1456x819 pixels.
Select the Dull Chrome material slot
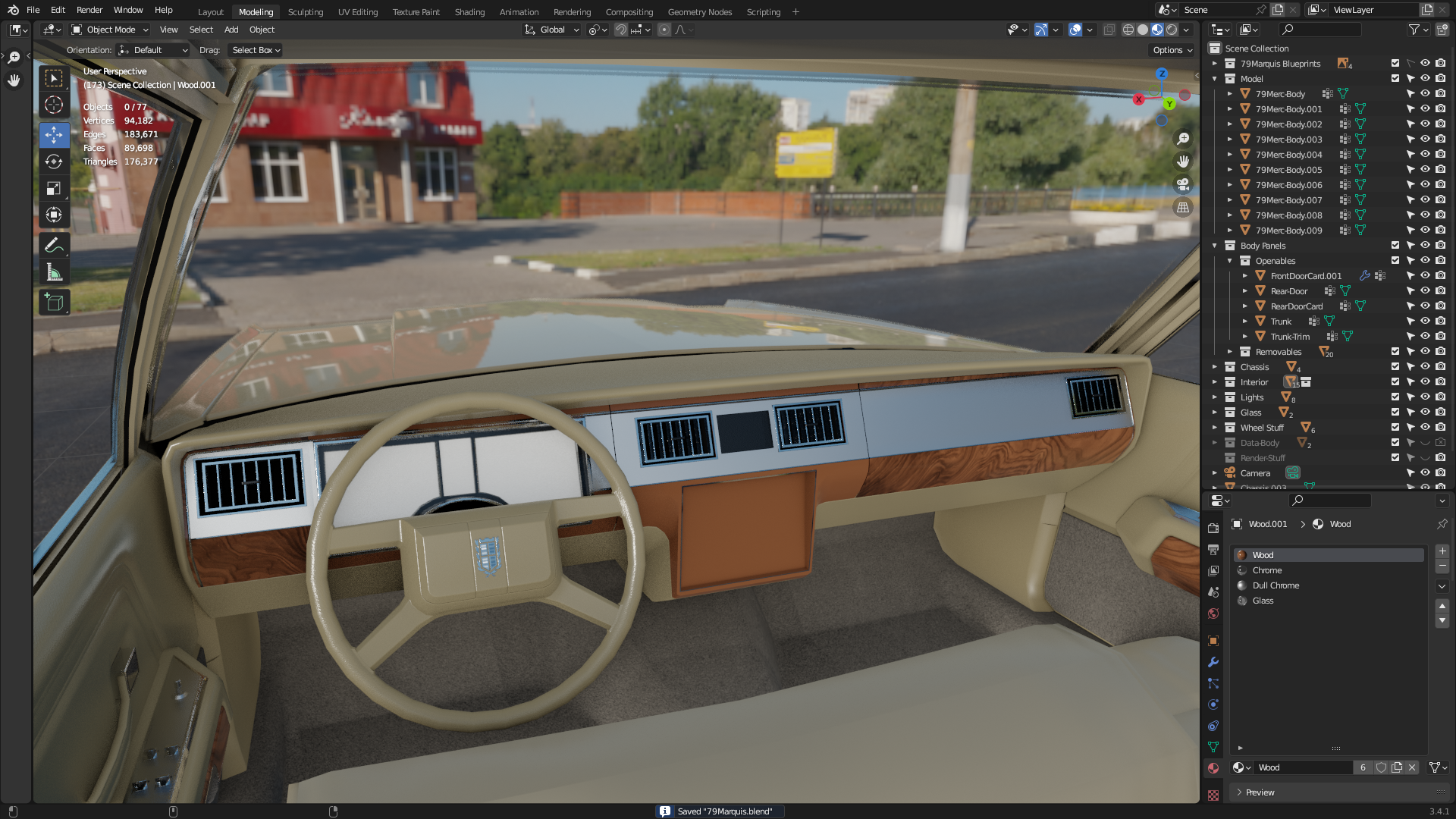click(x=1276, y=585)
